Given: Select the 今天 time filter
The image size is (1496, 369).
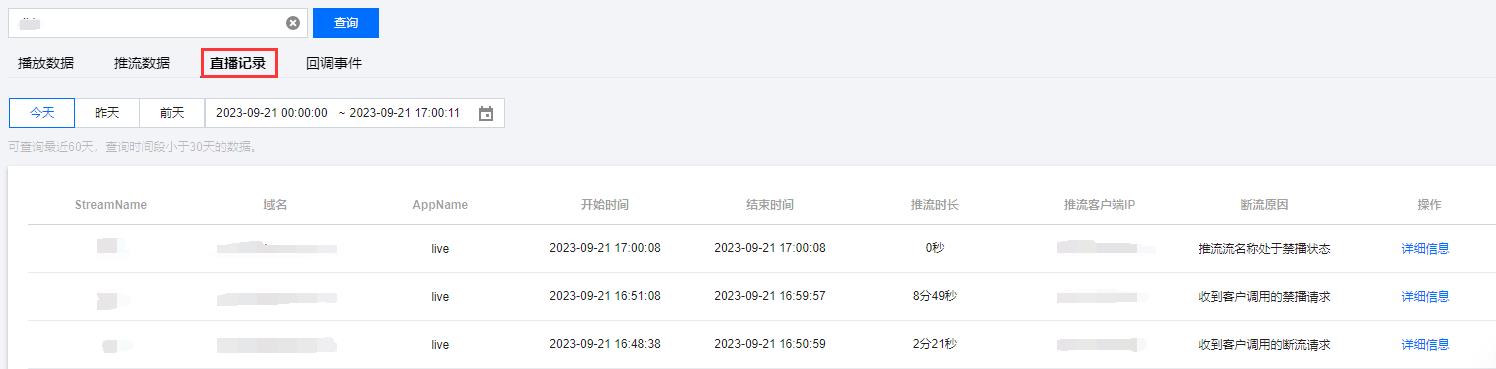Looking at the screenshot, I should 42,113.
